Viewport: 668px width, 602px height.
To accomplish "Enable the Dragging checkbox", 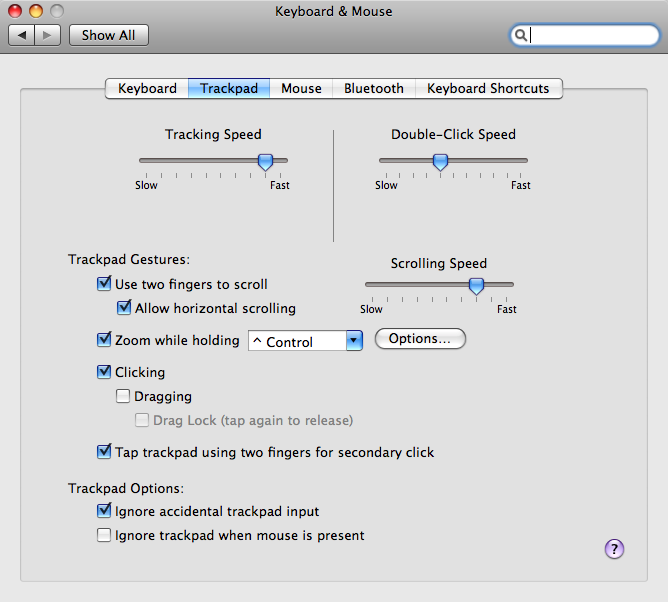I will point(123,396).
